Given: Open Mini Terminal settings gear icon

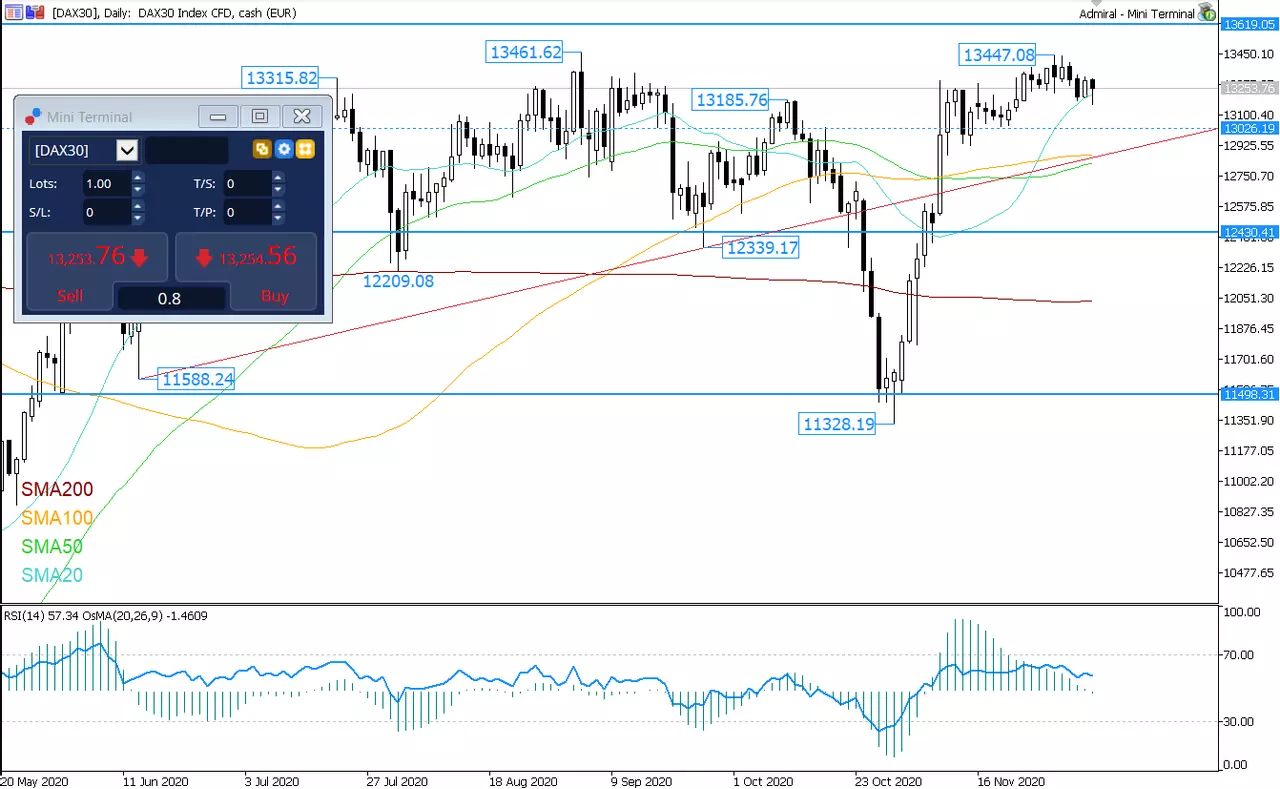Looking at the screenshot, I should click(x=284, y=149).
